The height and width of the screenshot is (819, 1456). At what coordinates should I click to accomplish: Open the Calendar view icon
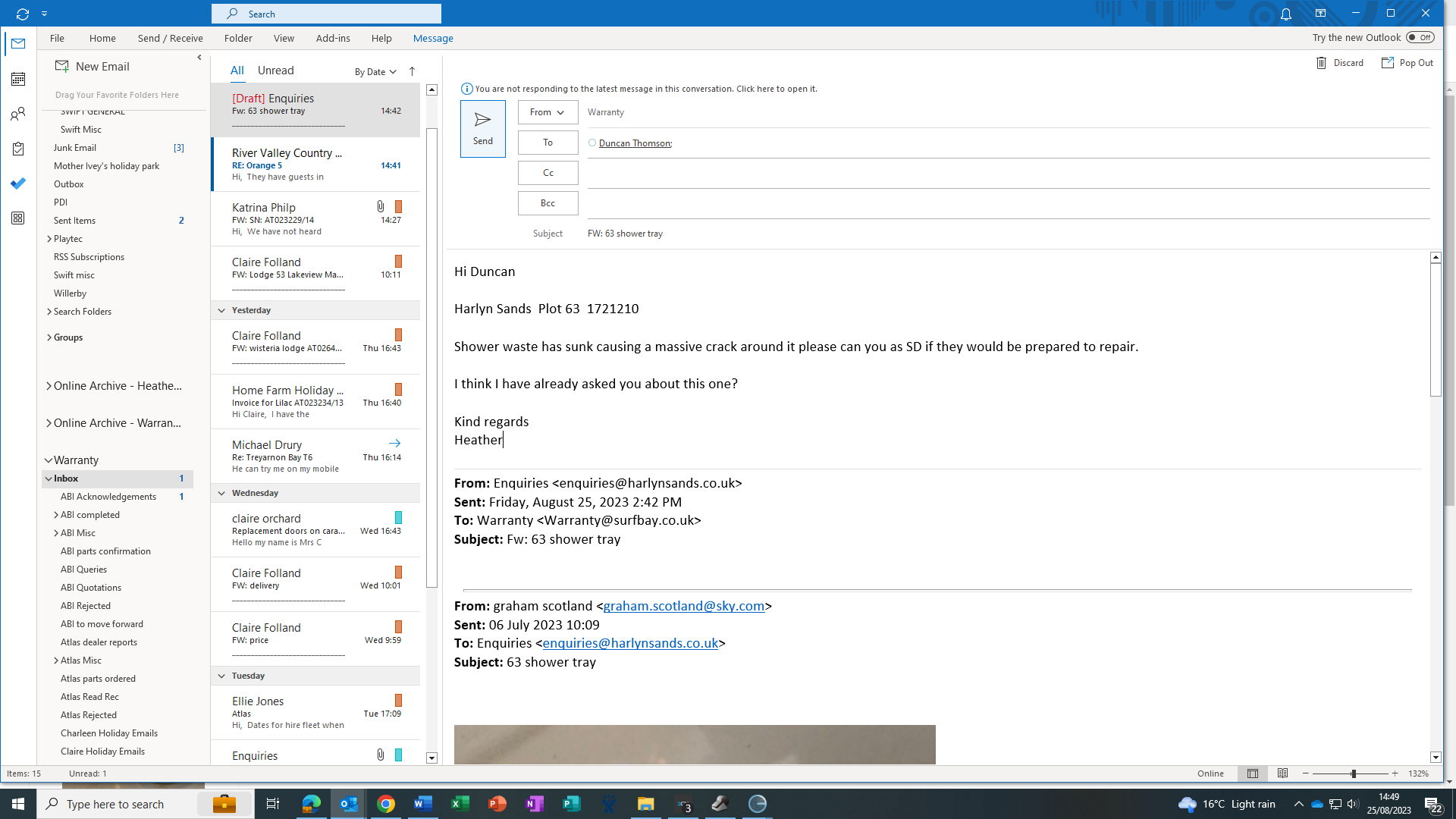pyautogui.click(x=18, y=79)
